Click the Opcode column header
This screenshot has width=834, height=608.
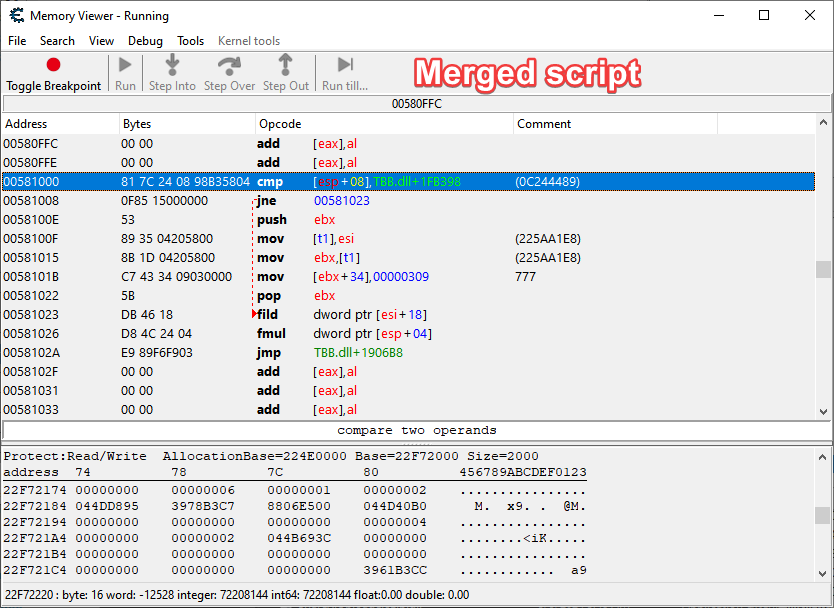pyautogui.click(x=280, y=123)
